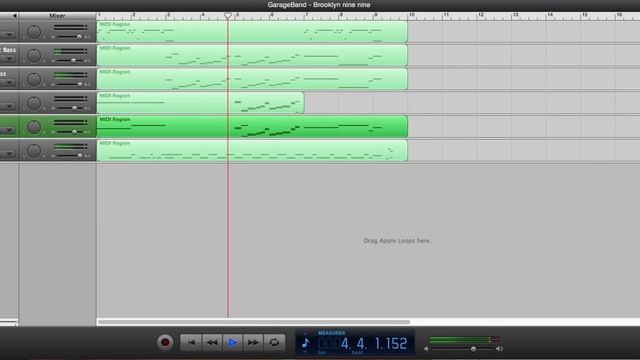640x360 pixels.
Task: Click the master volume loud speaker icon
Action: 499,349
